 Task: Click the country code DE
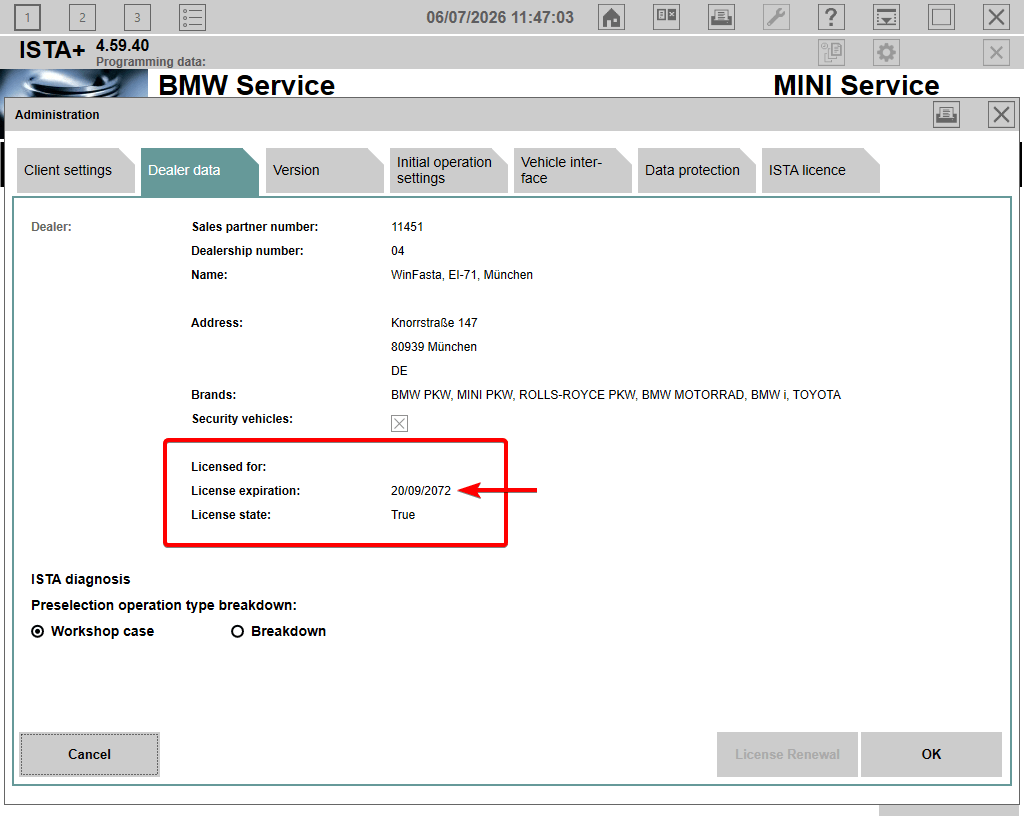[x=399, y=371]
